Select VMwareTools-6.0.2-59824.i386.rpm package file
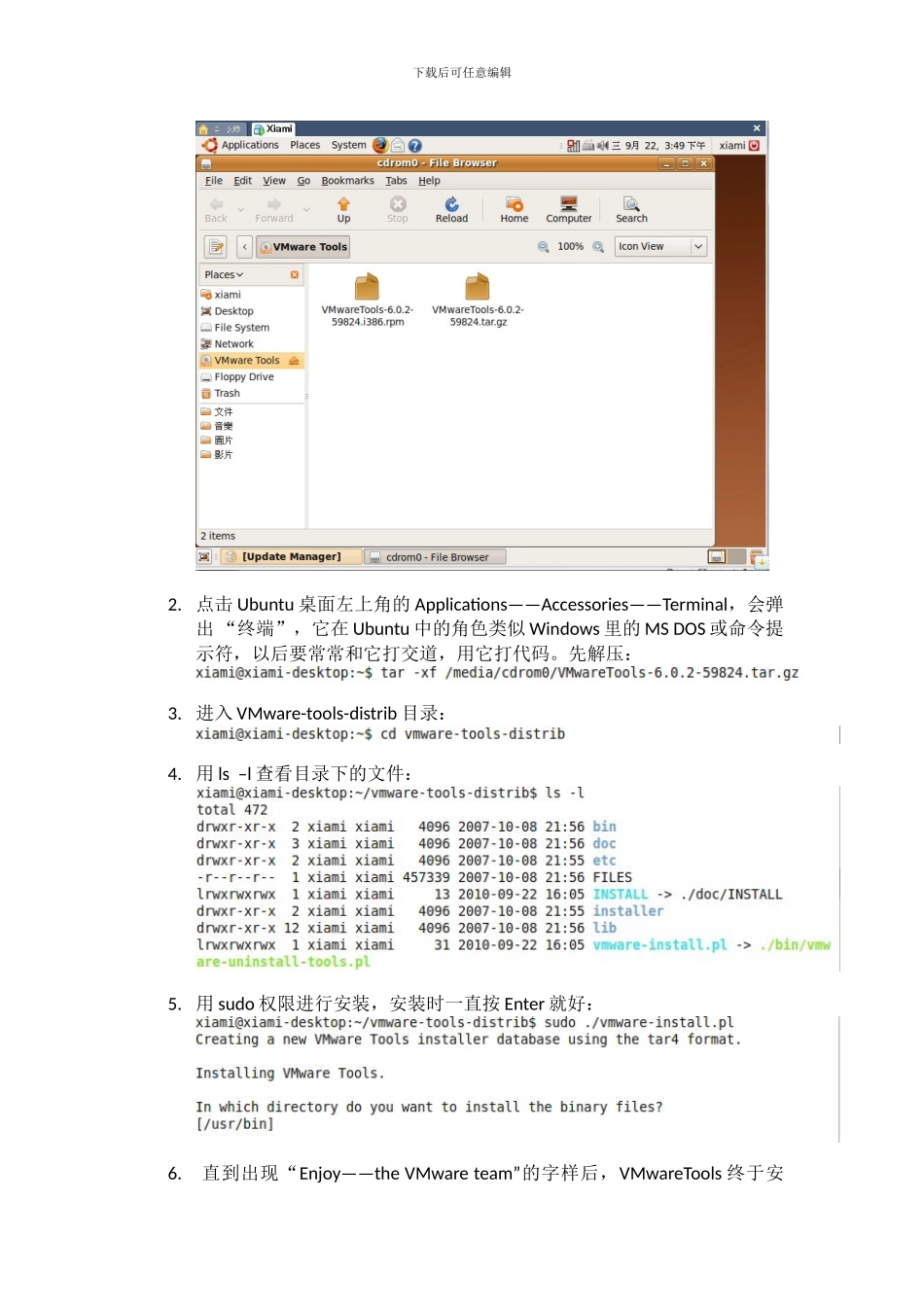Screen dimensions: 924x1307 tap(367, 300)
